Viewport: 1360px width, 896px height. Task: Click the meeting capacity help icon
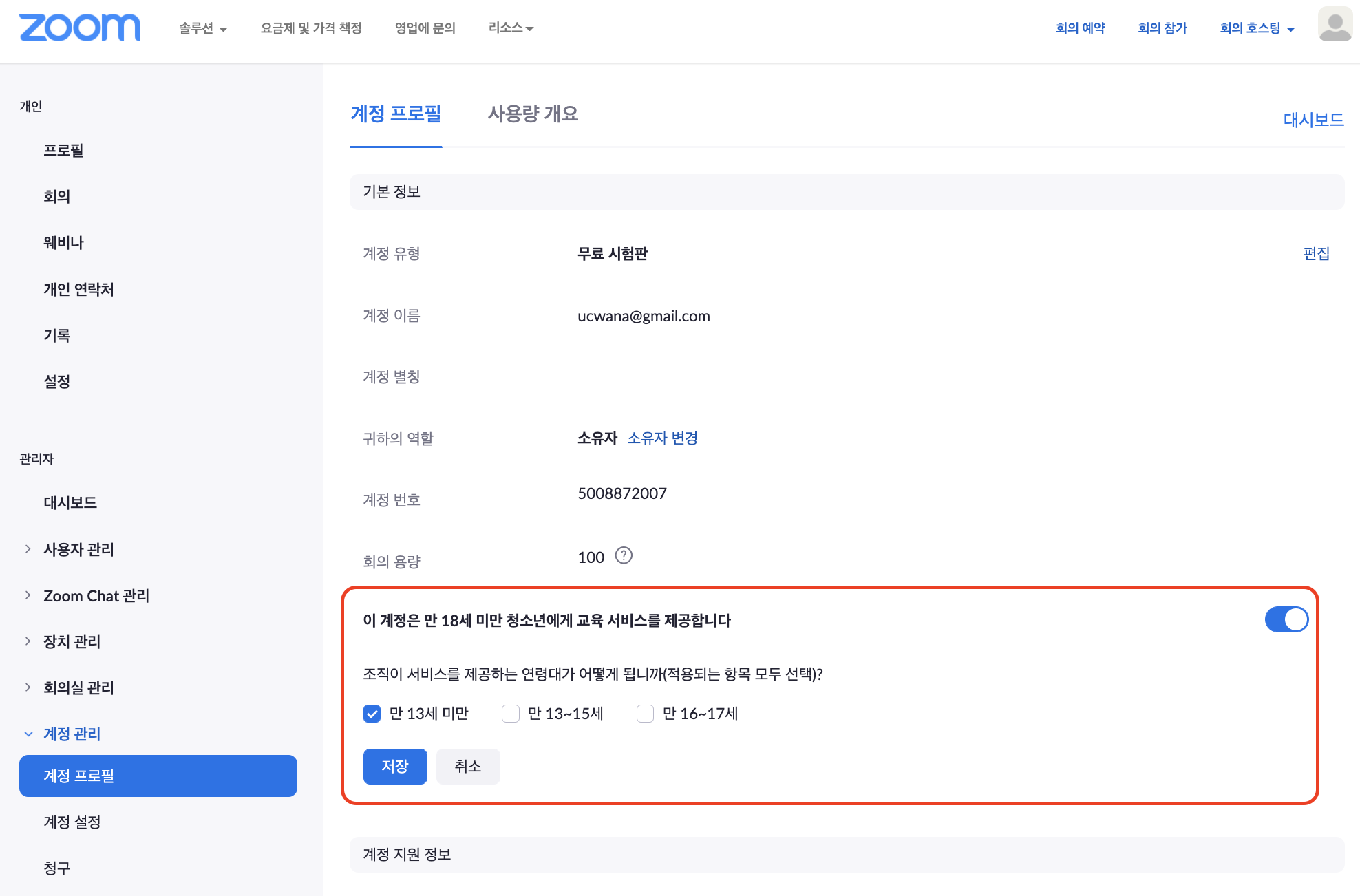pyautogui.click(x=624, y=555)
